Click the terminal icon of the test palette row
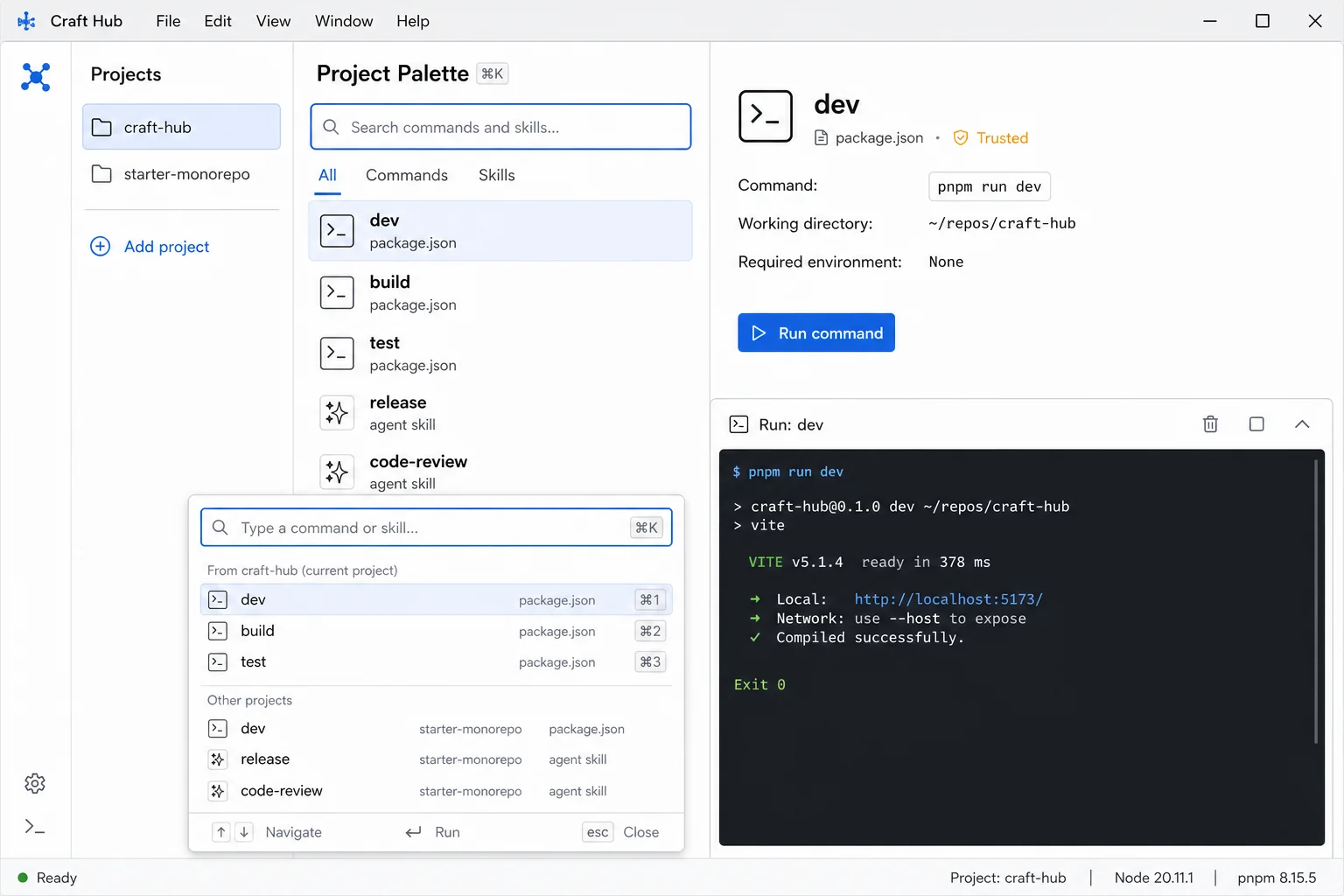Image resolution: width=1344 pixels, height=896 pixels. (337, 353)
